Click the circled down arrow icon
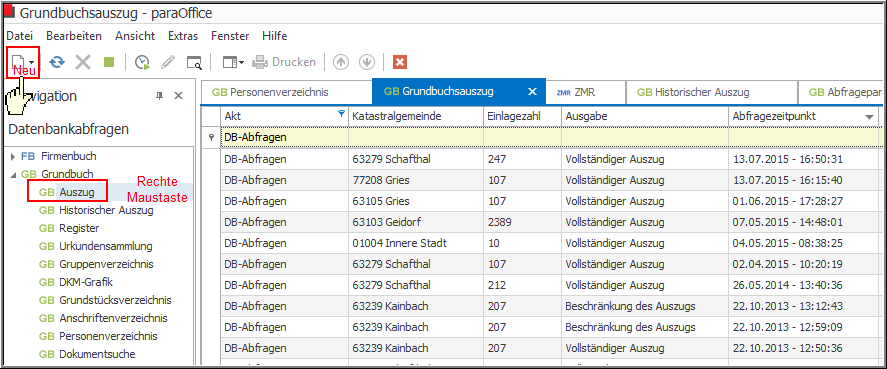 [367, 62]
